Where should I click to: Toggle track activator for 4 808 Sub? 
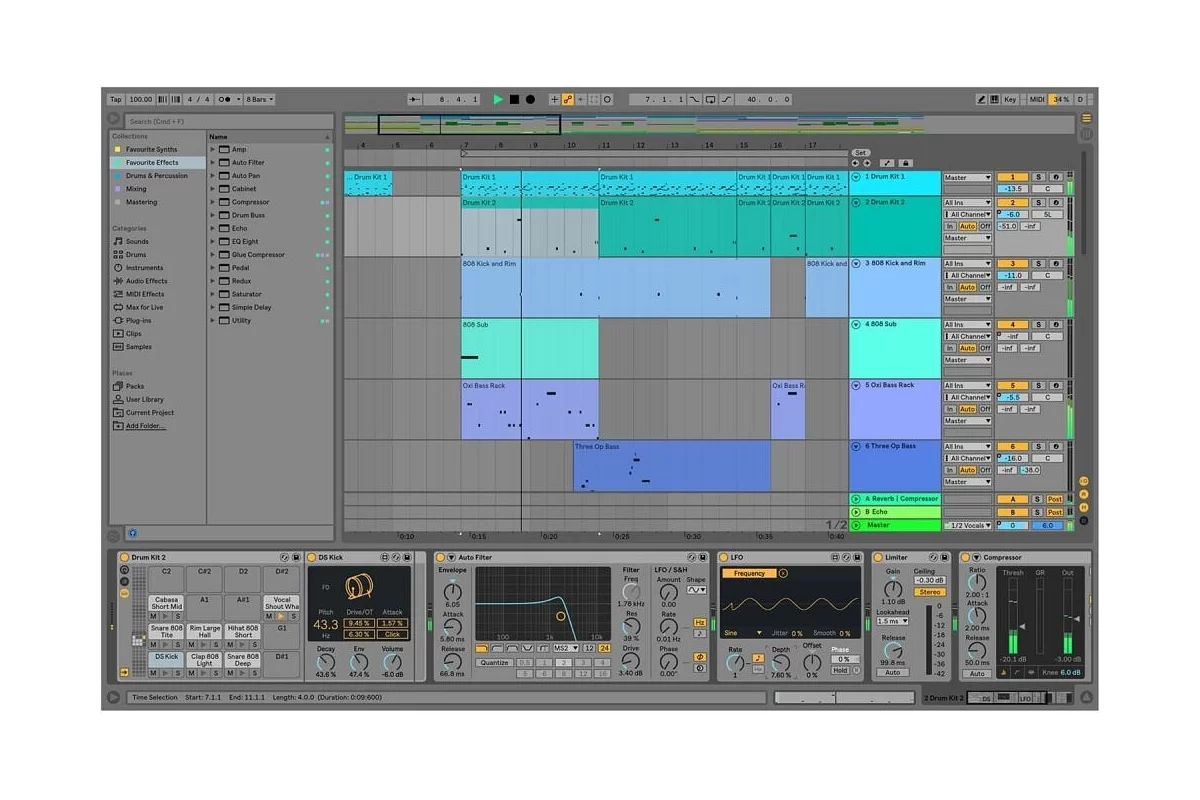point(1012,324)
